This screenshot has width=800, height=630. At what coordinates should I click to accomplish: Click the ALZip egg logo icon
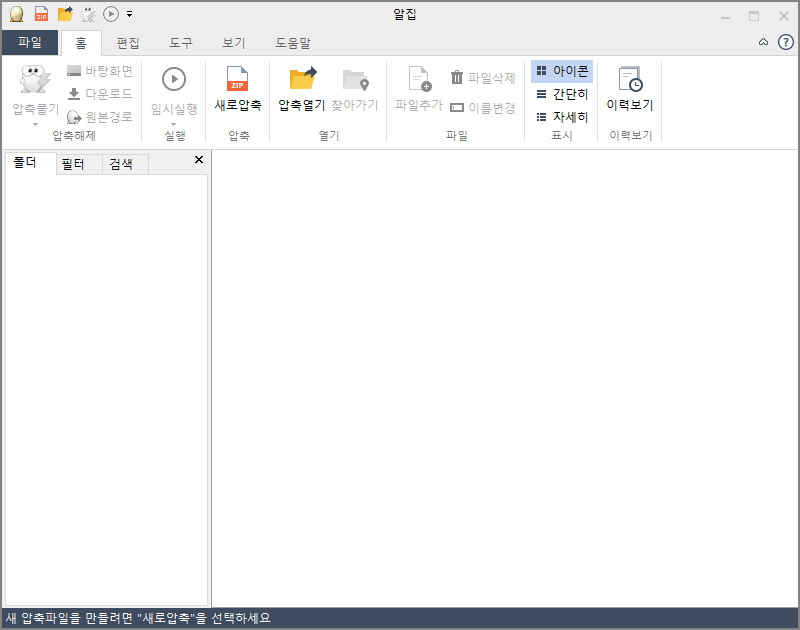[17, 14]
